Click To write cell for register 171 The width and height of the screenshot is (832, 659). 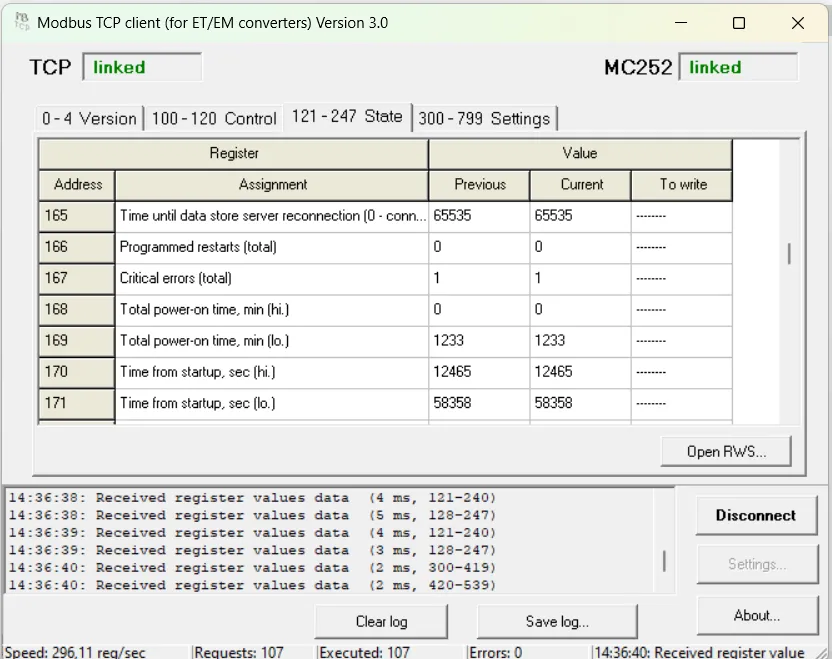click(682, 404)
